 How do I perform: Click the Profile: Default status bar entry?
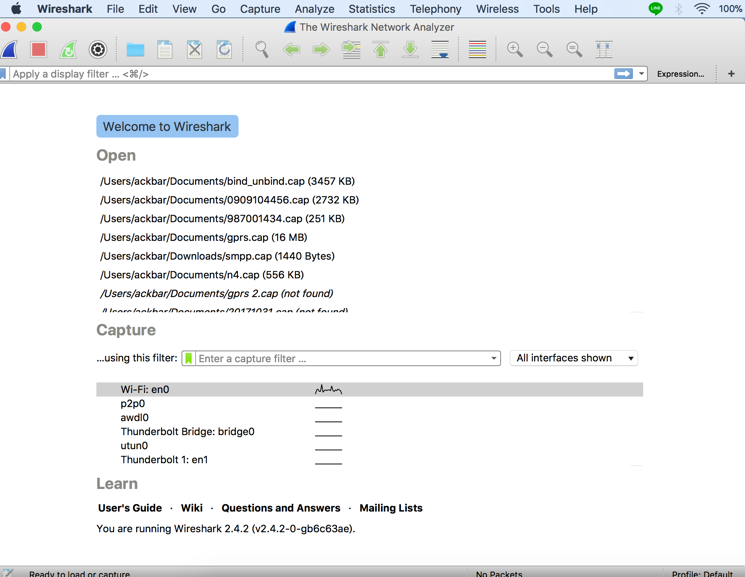point(702,574)
